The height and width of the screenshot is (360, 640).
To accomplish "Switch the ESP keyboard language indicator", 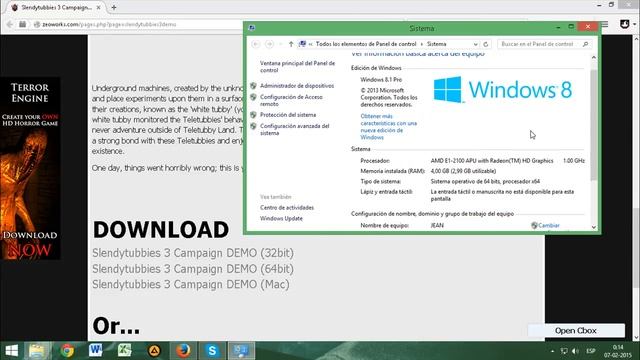I will pyautogui.click(x=591, y=351).
